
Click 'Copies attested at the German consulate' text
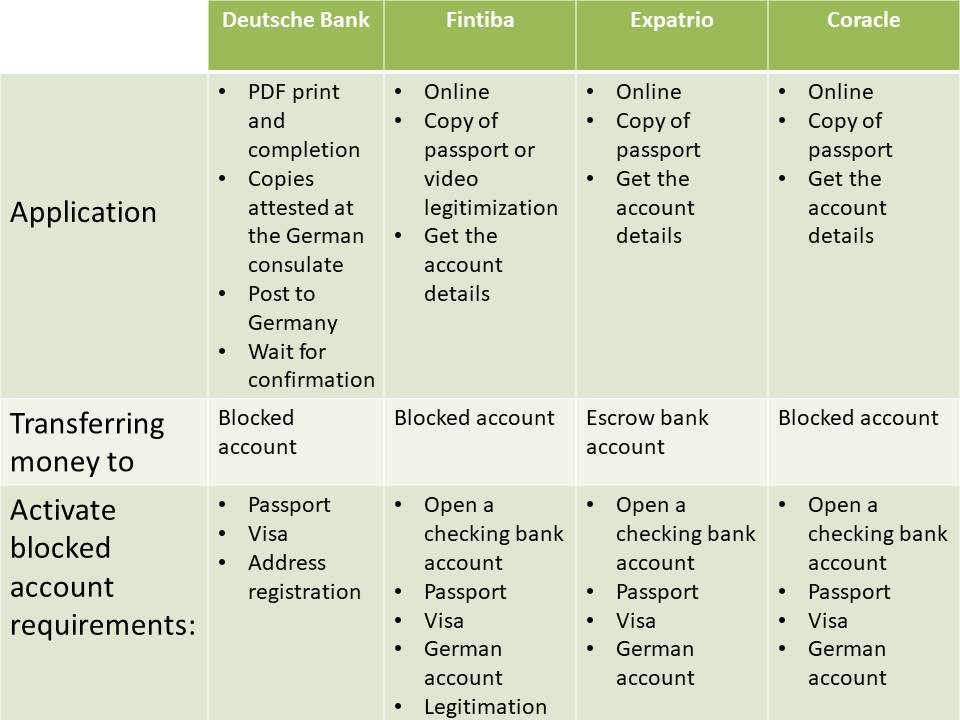click(306, 222)
